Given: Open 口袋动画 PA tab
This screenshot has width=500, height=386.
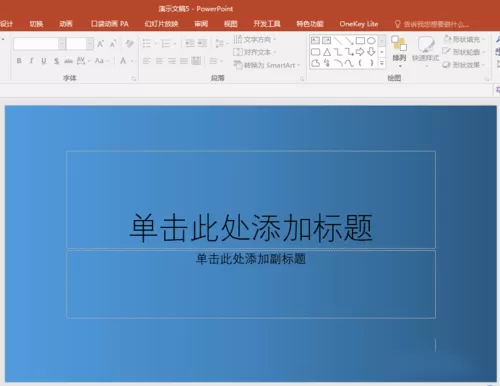Looking at the screenshot, I should click(x=110, y=24).
